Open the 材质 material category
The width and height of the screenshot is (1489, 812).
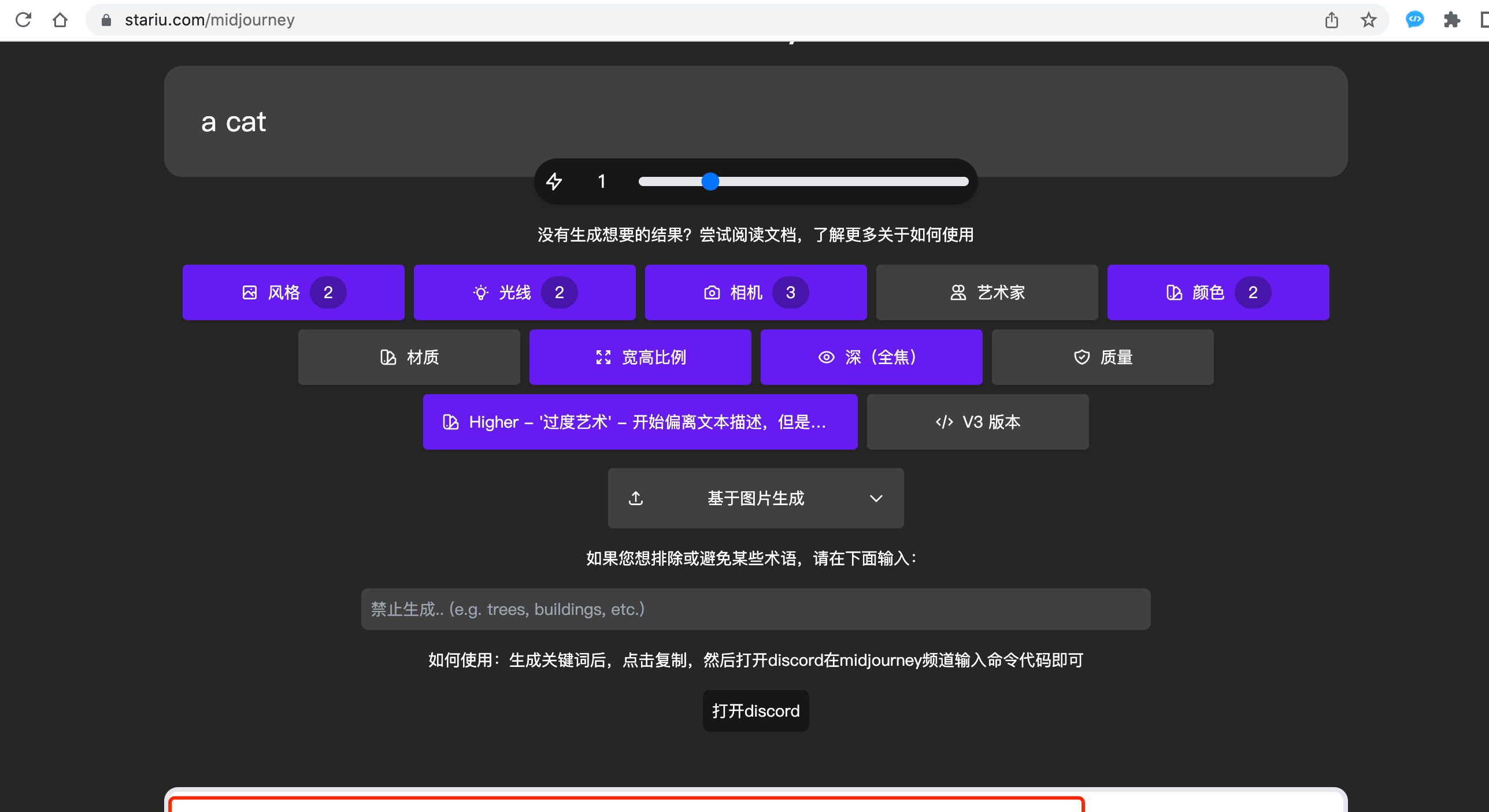409,357
